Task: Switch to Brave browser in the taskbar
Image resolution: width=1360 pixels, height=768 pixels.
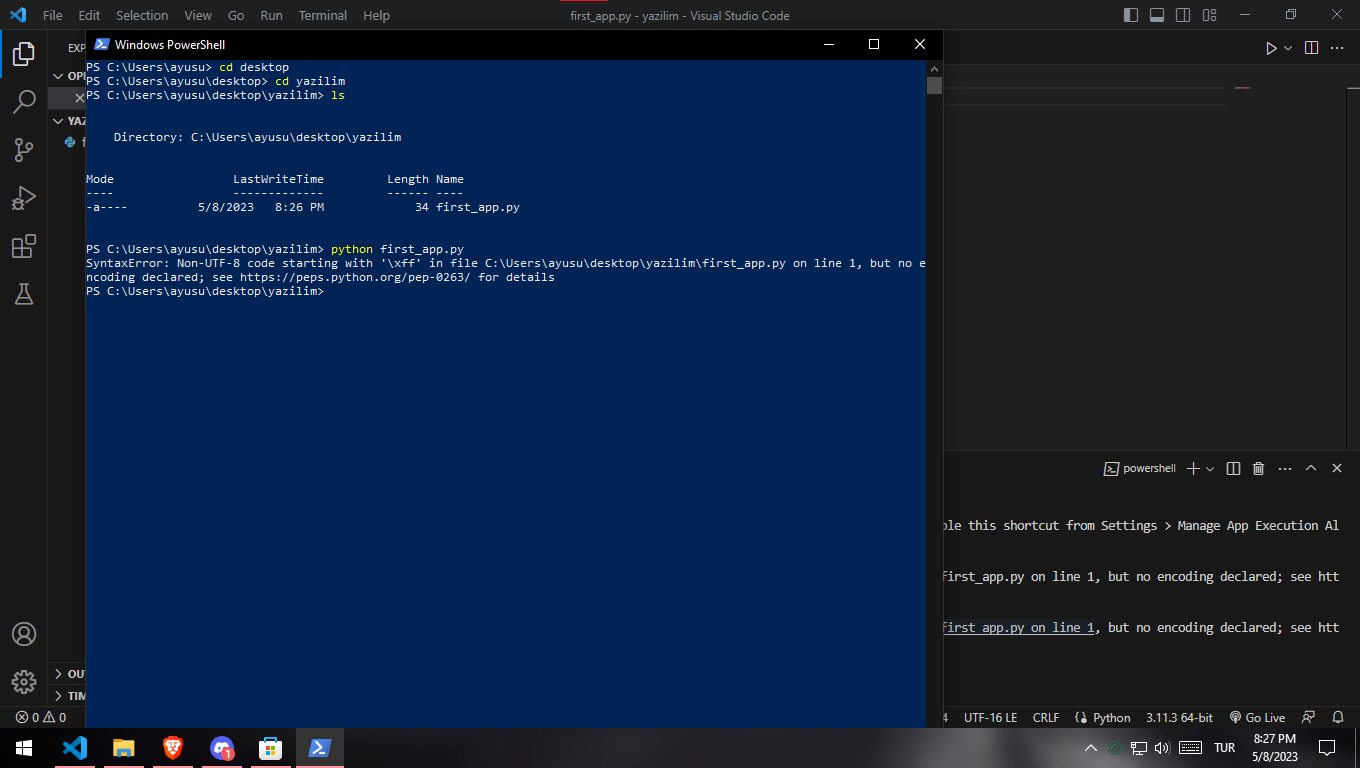Action: pyautogui.click(x=173, y=748)
